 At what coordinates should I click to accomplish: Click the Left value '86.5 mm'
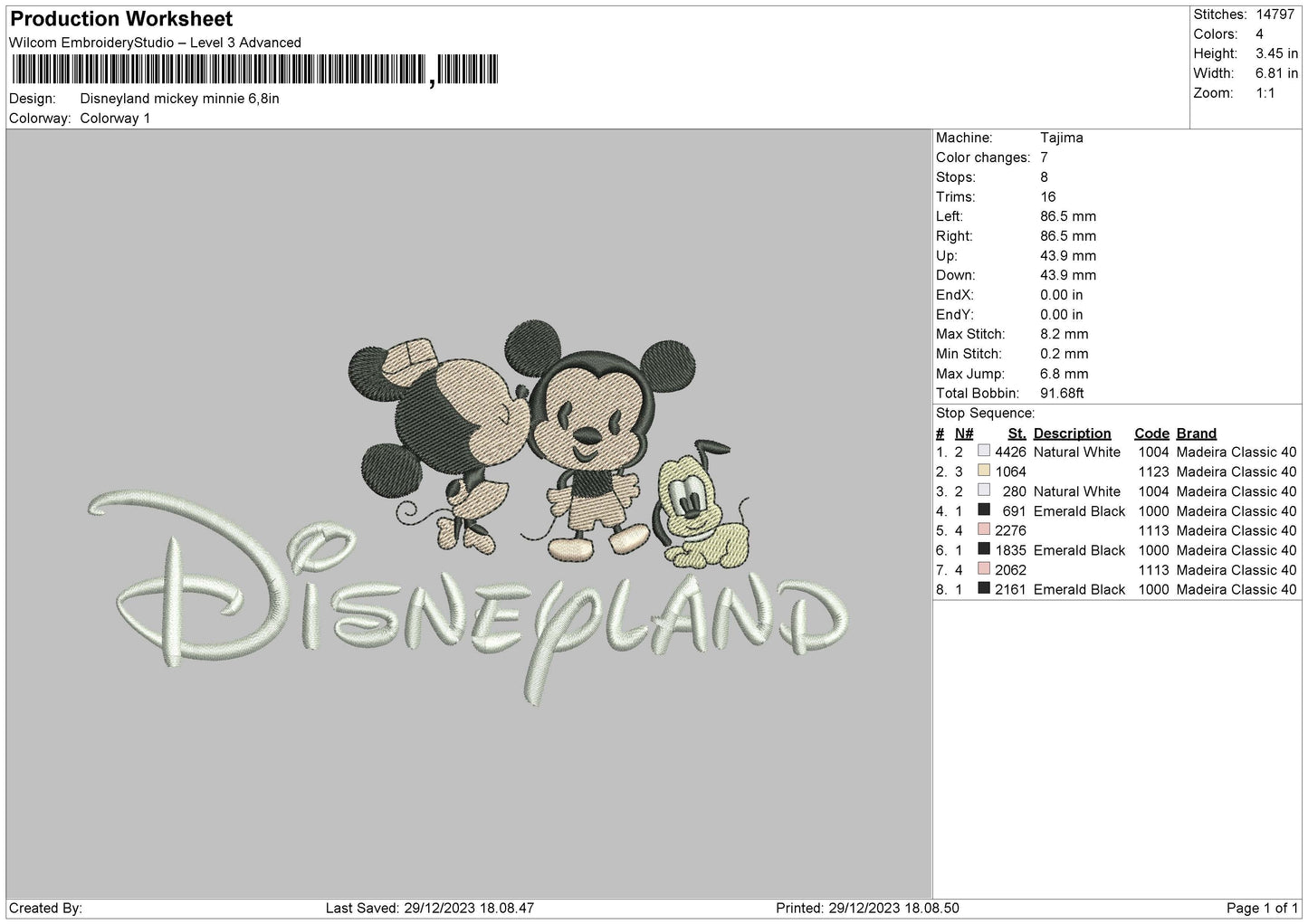click(1068, 216)
